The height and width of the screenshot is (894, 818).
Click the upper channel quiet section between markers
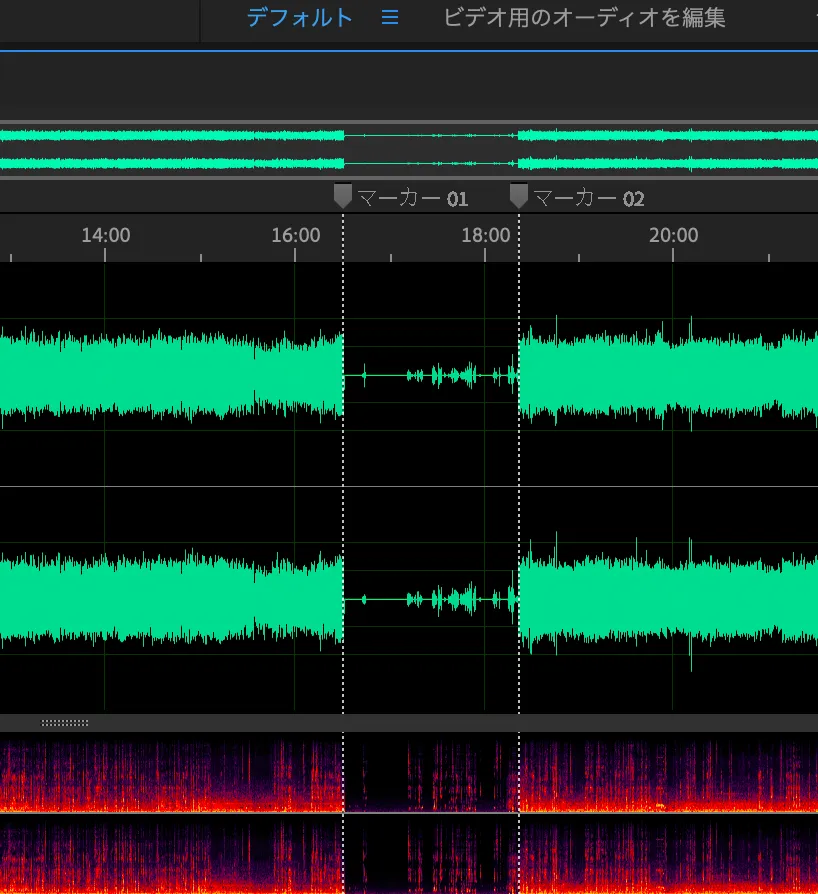[x=430, y=375]
